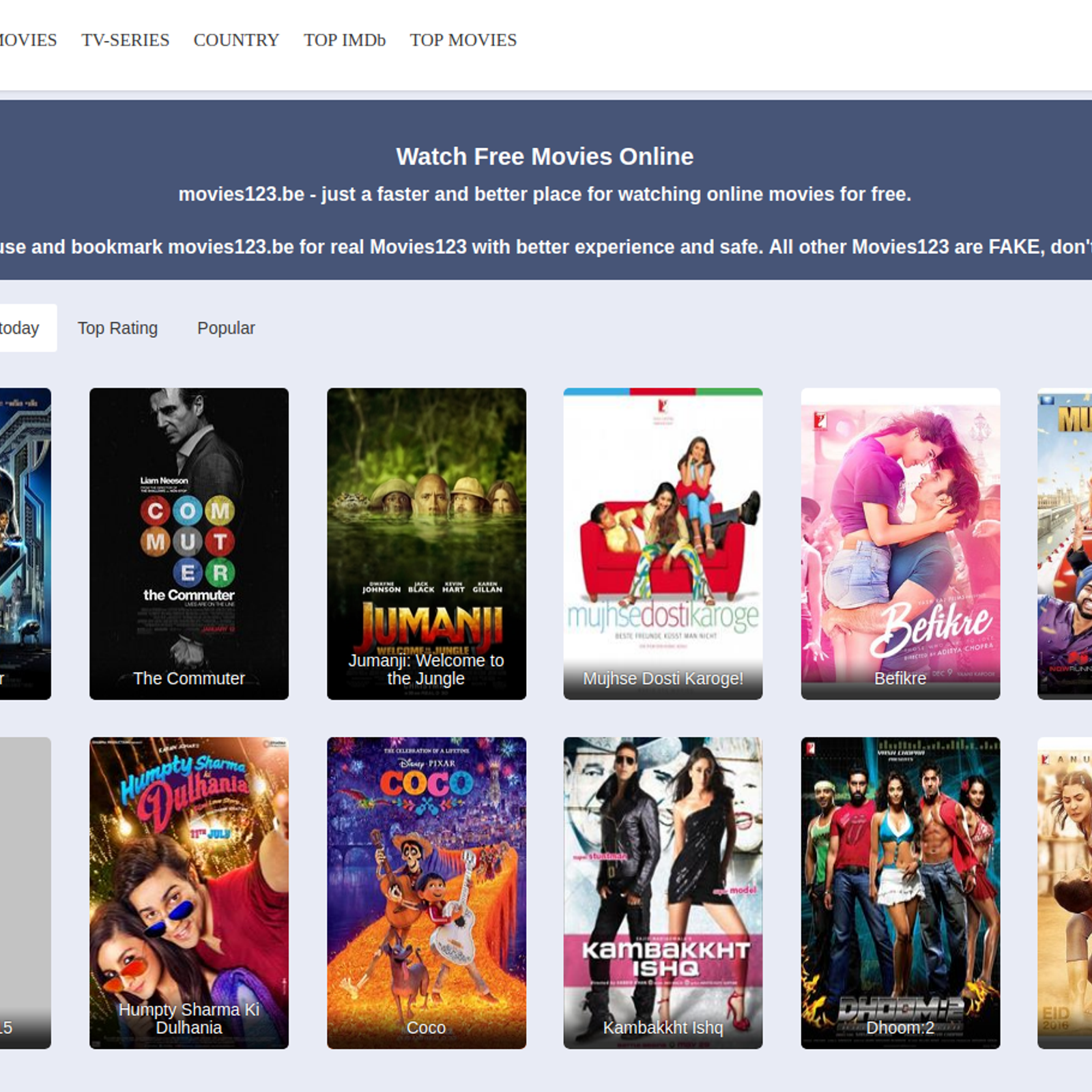Switch to the Top Rating tab
Viewport: 1092px width, 1092px height.
coord(117,328)
